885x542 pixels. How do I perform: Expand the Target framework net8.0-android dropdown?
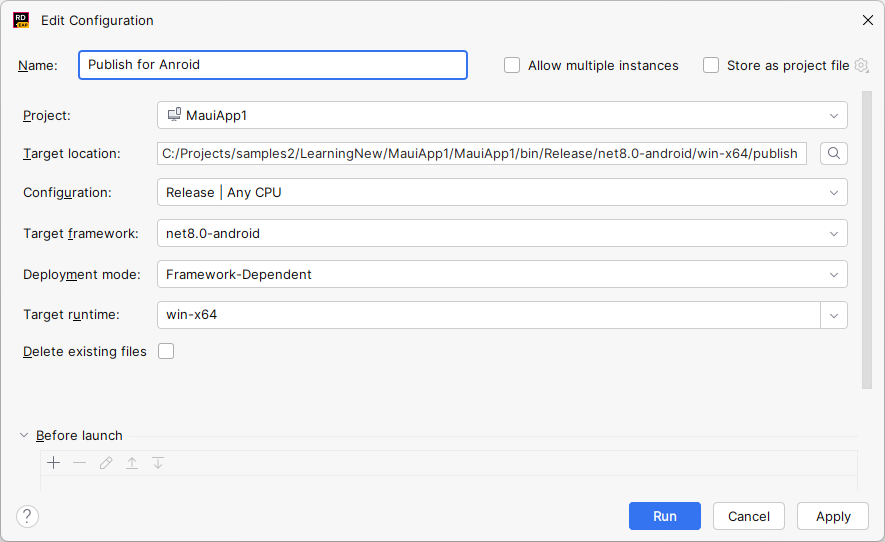502,233
